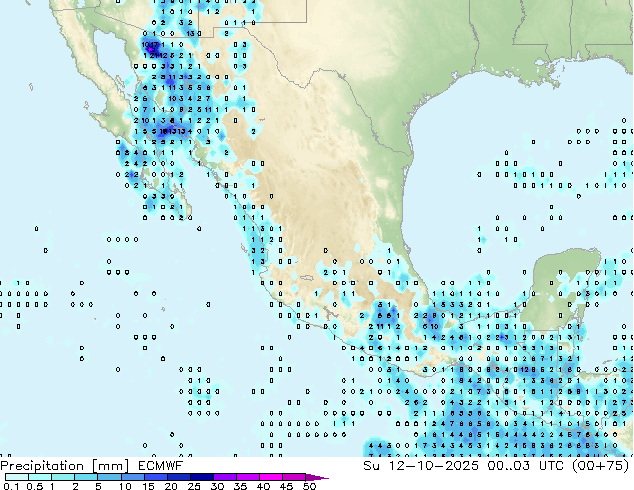
Task: Click the "ECMWF" model label
Action: (161, 466)
